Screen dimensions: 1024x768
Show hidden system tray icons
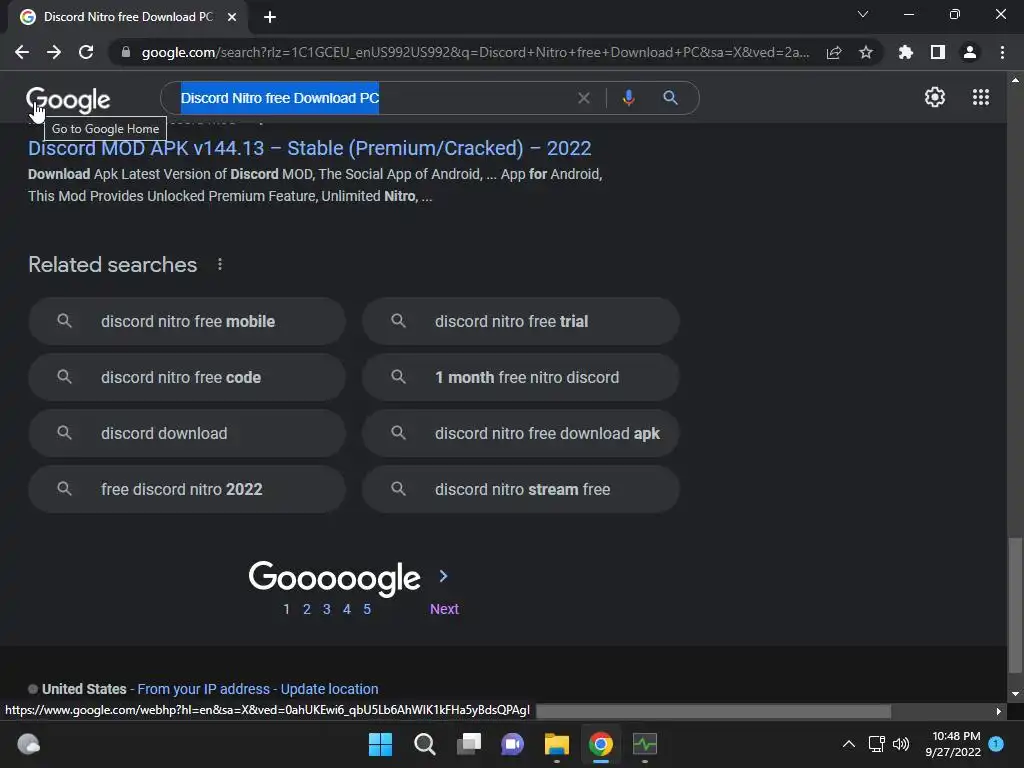[x=848, y=744]
